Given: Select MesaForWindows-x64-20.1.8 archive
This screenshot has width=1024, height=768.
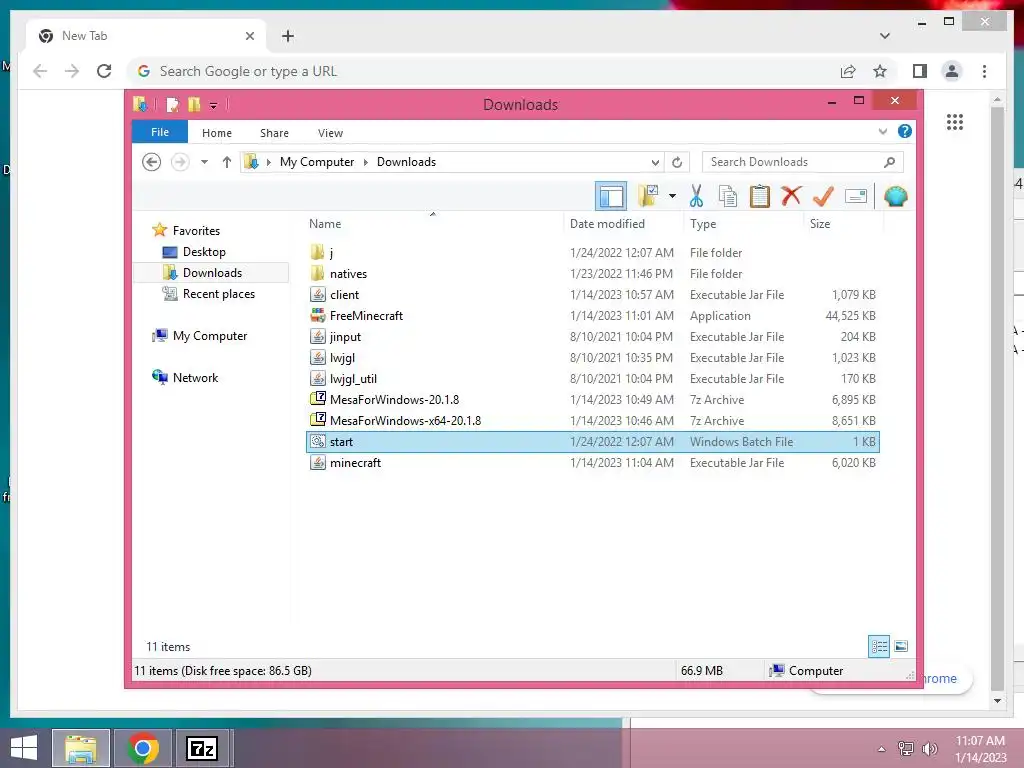Looking at the screenshot, I should (593, 421).
